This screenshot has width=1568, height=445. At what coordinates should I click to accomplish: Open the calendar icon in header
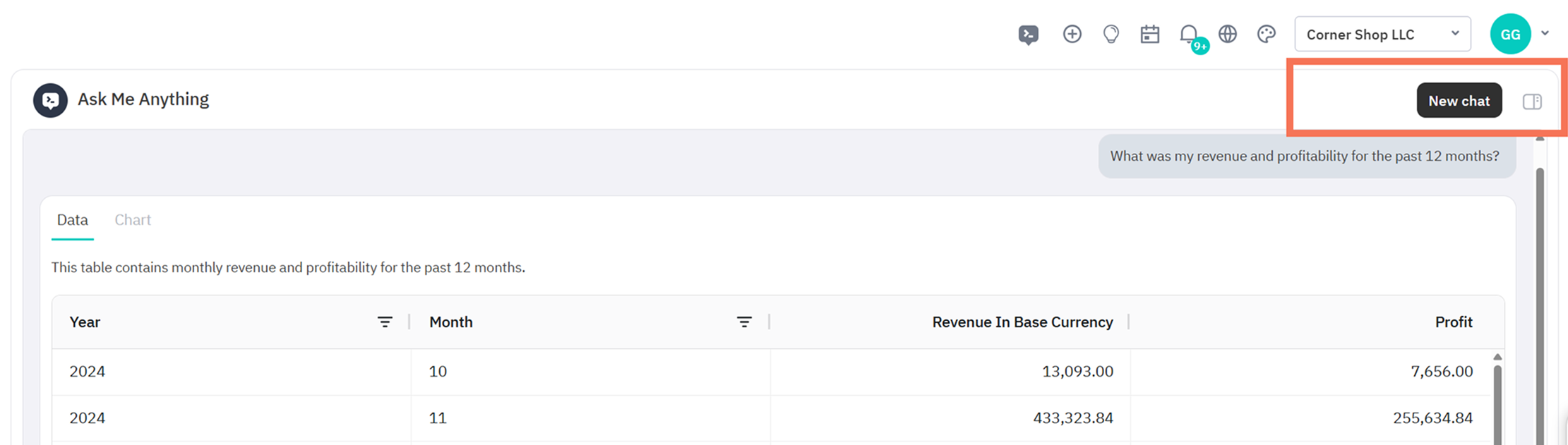tap(1150, 34)
